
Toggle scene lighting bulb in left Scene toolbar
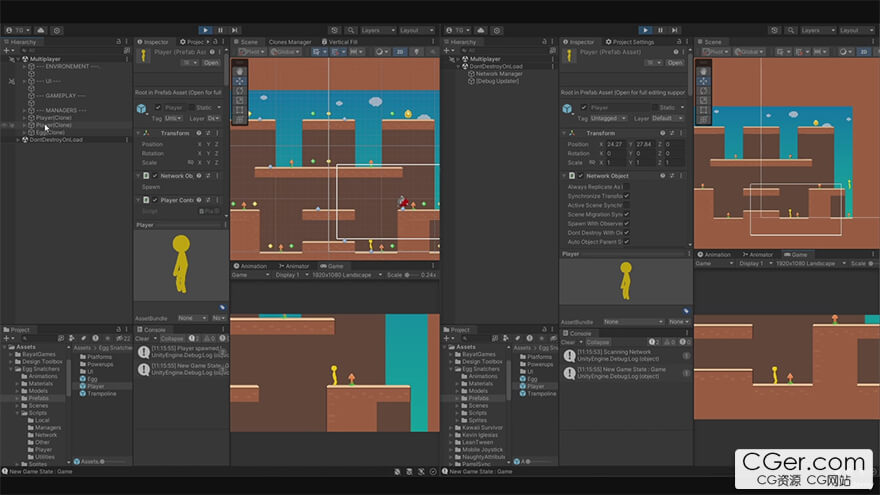[x=416, y=52]
